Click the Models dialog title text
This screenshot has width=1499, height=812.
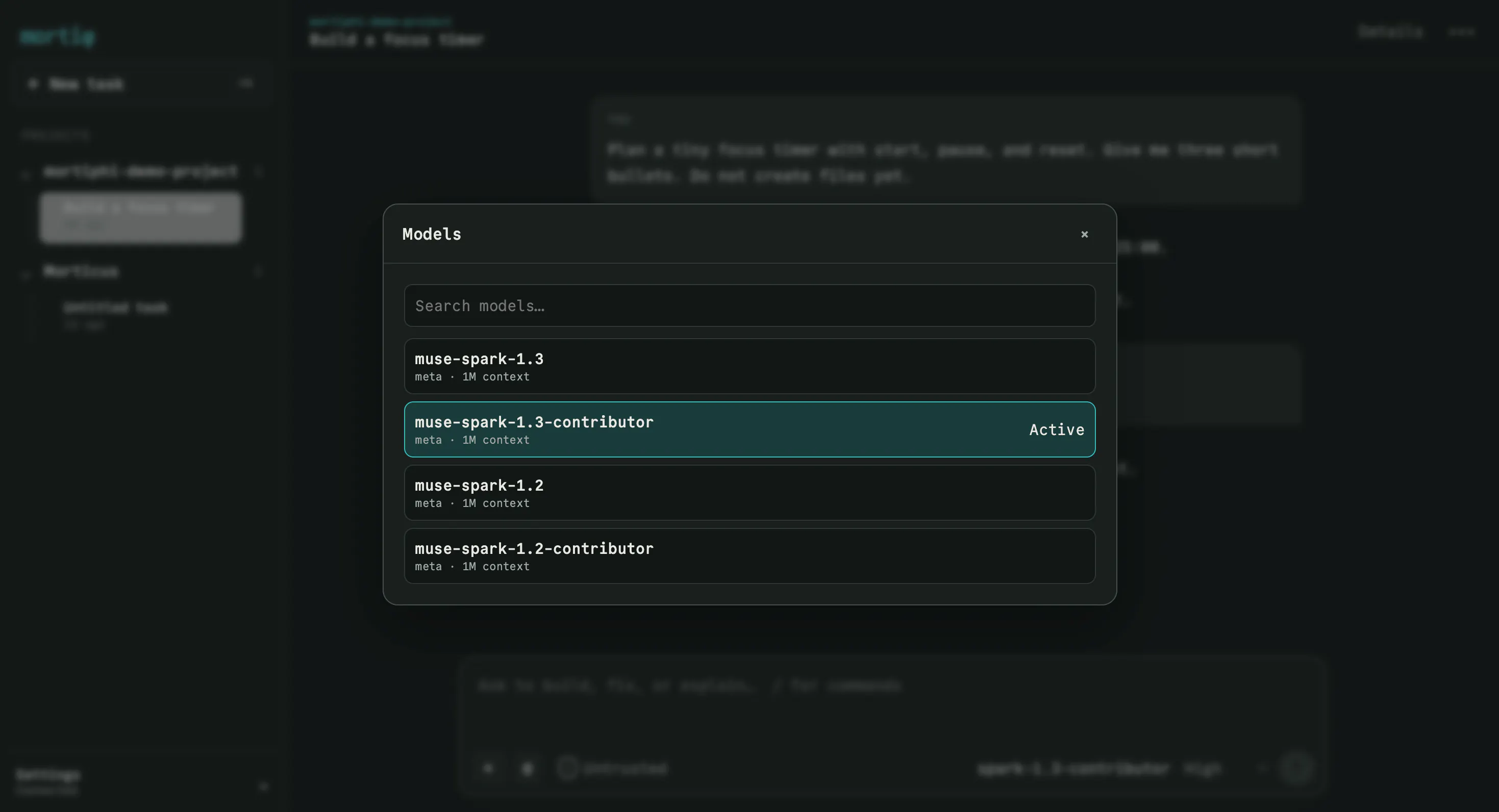tap(432, 235)
